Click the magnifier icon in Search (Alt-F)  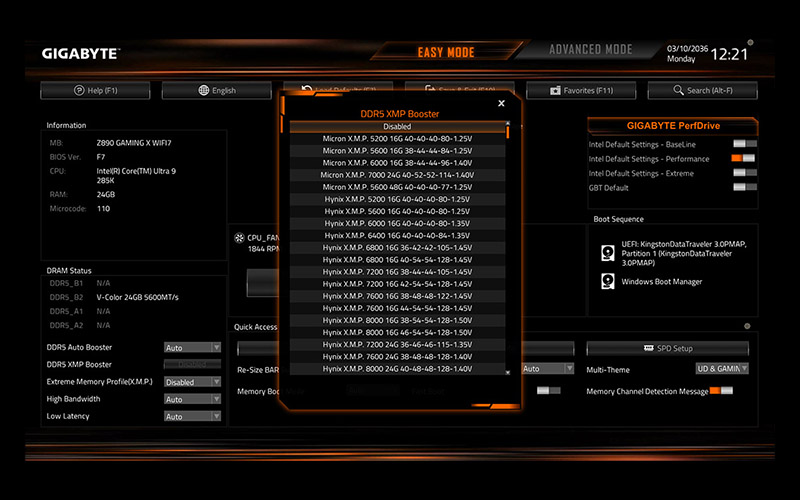(x=678, y=90)
